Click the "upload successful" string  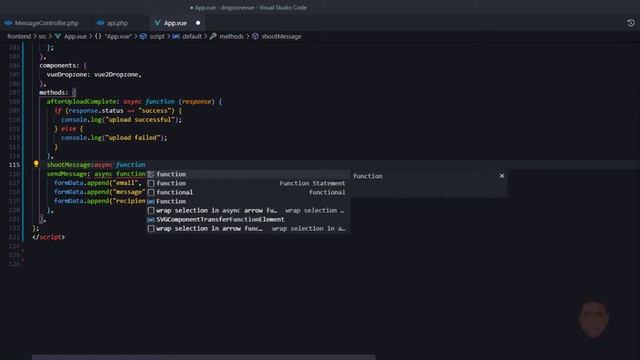click(x=141, y=120)
